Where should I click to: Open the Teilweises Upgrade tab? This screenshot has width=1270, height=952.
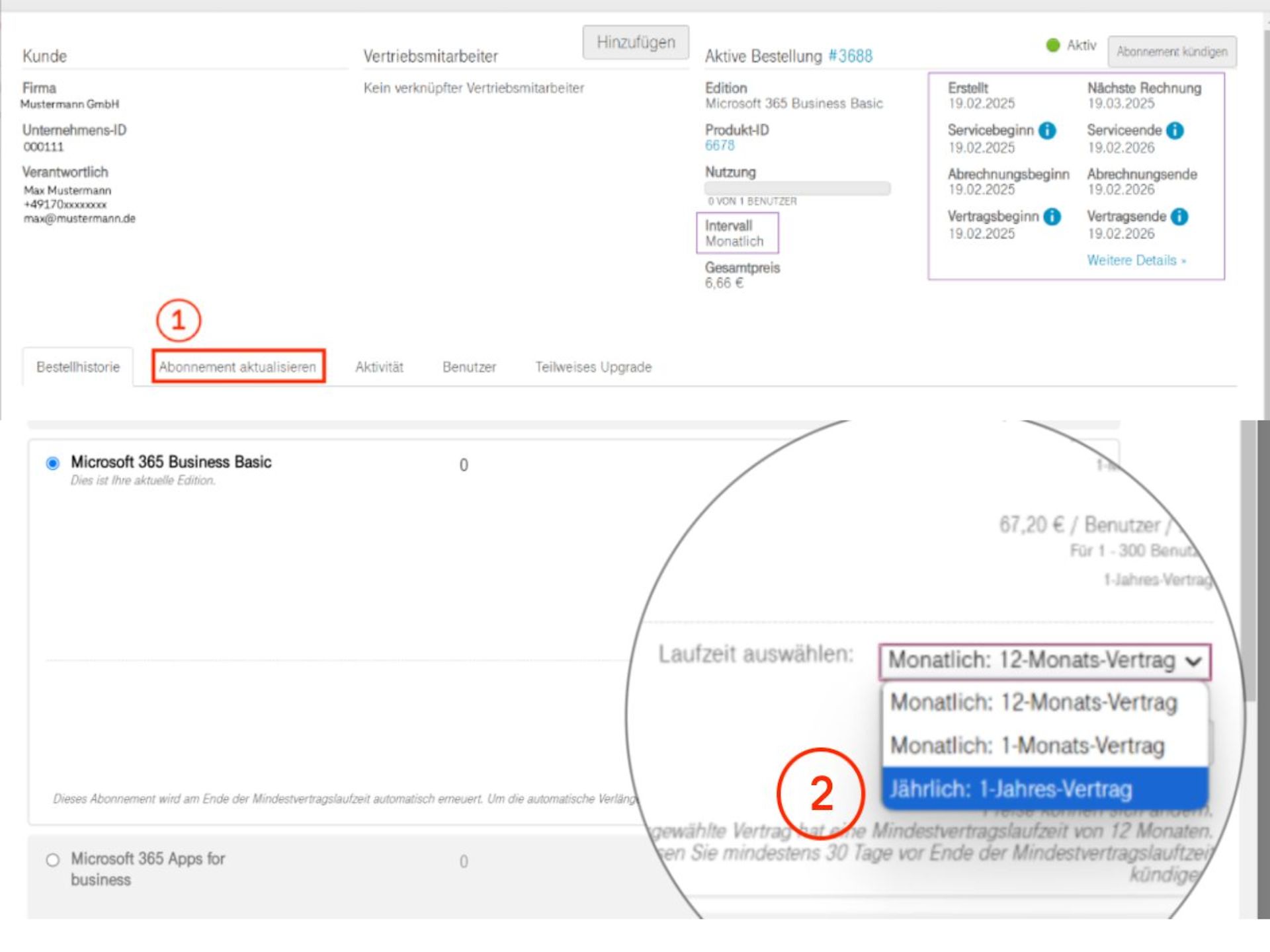[593, 367]
